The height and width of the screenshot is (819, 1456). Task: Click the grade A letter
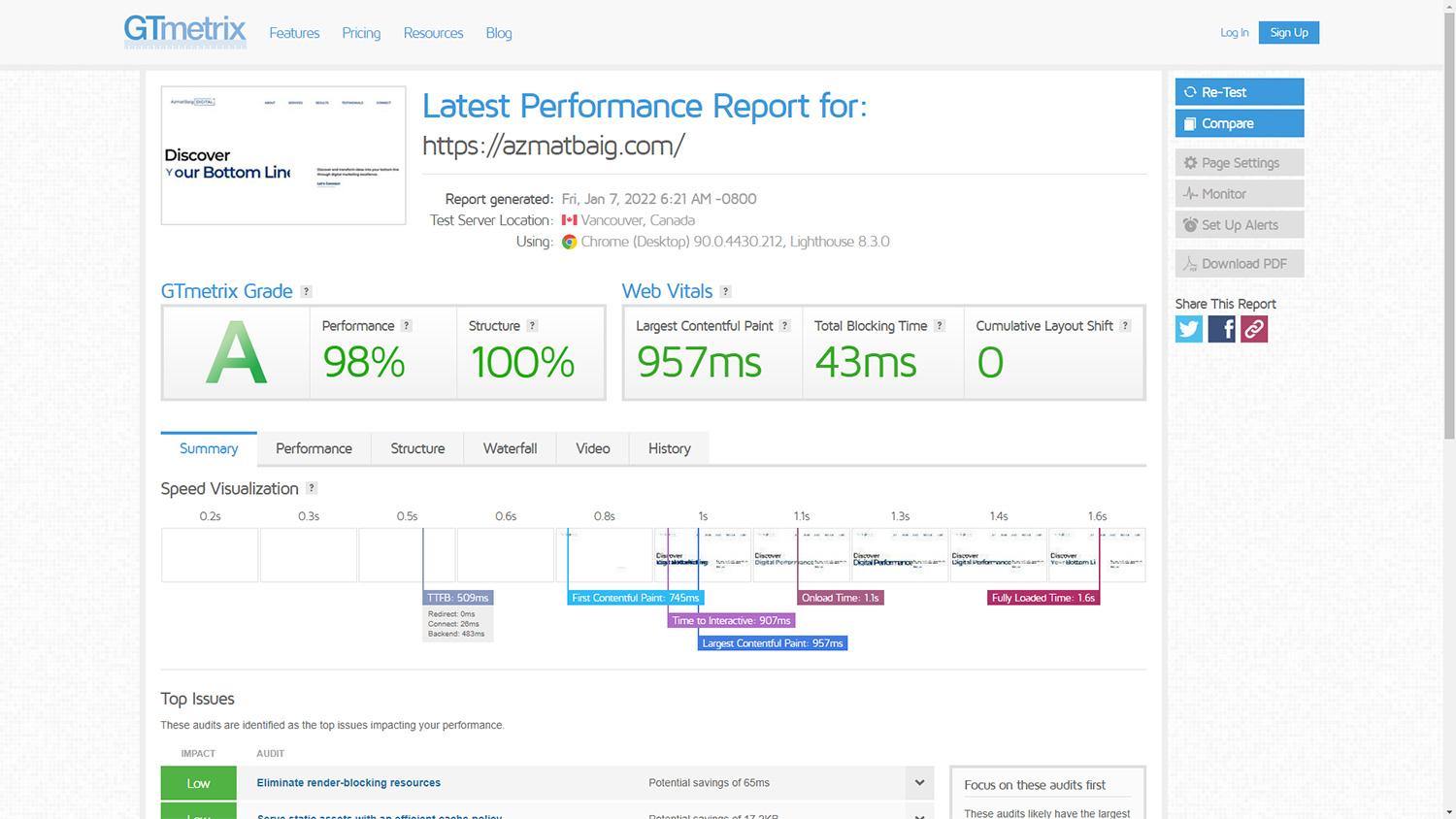(236, 353)
